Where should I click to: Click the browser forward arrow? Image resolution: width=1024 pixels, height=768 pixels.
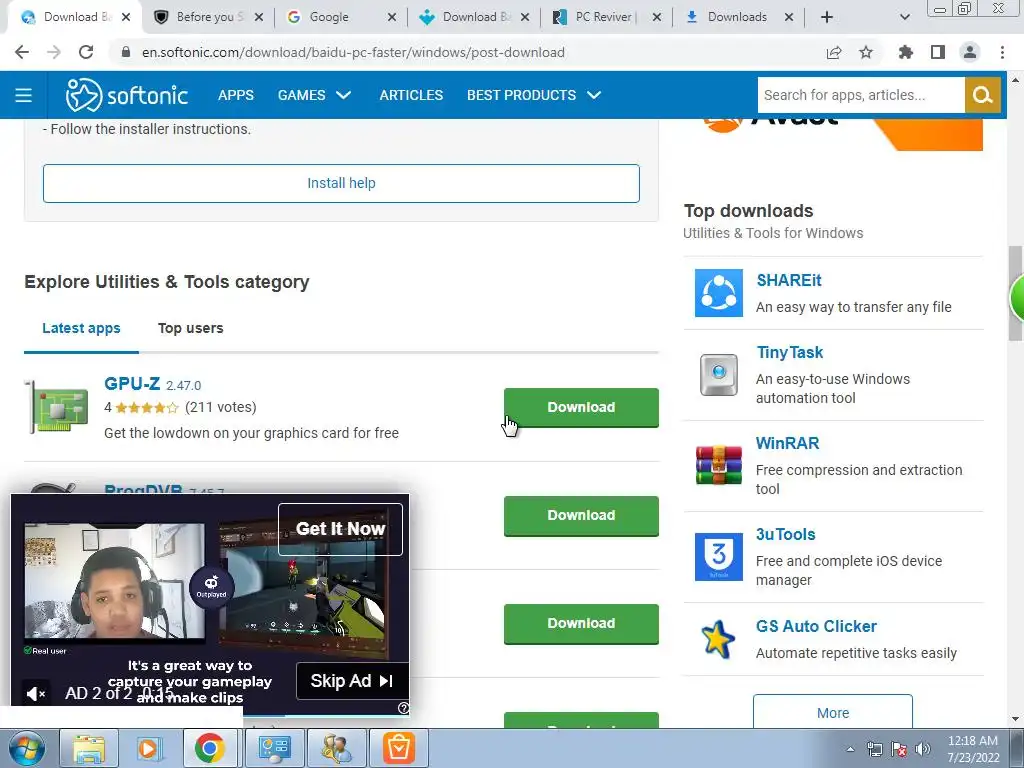pos(54,52)
